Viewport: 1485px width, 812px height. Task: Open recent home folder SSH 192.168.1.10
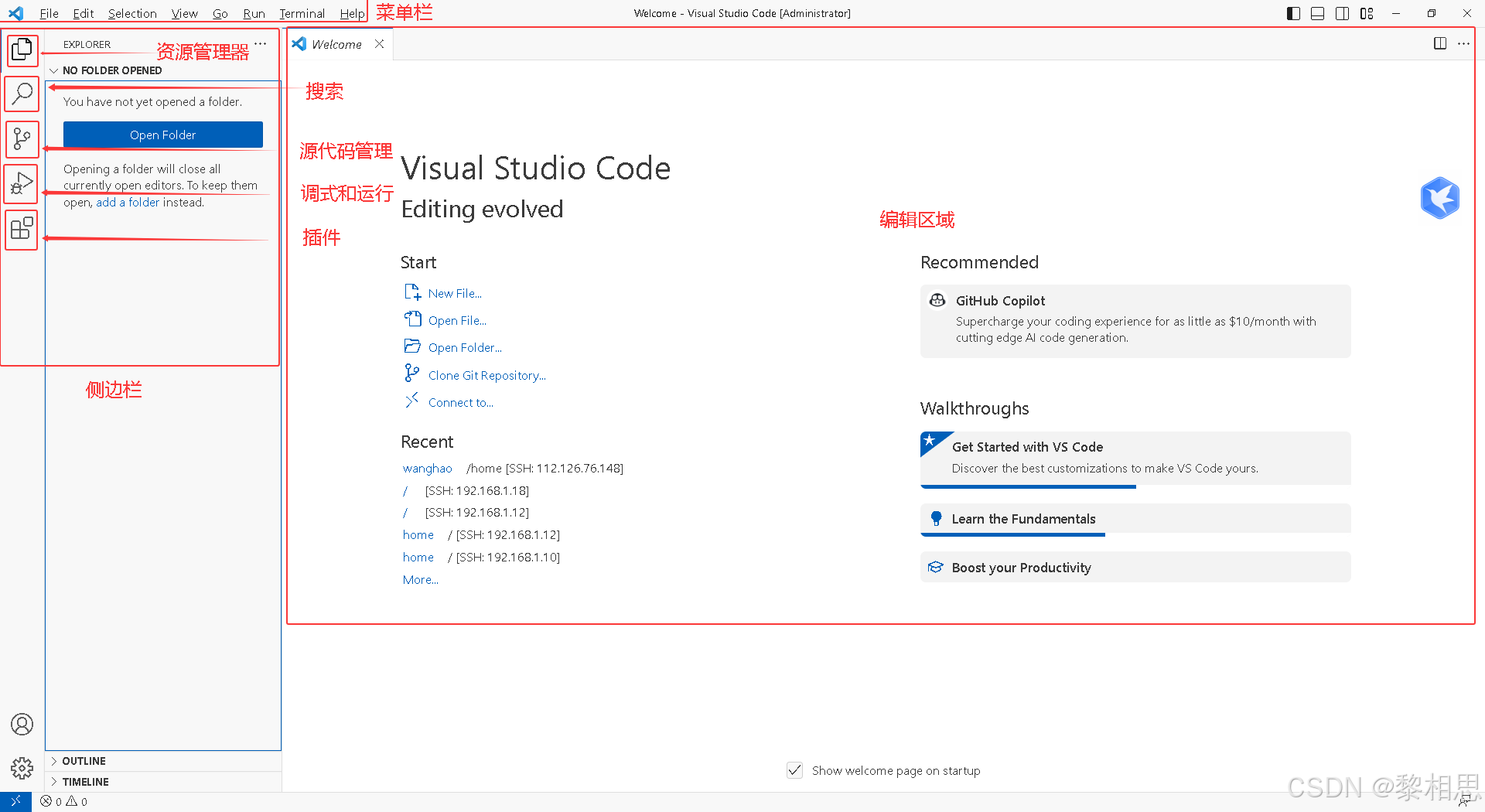pyautogui.click(x=418, y=558)
